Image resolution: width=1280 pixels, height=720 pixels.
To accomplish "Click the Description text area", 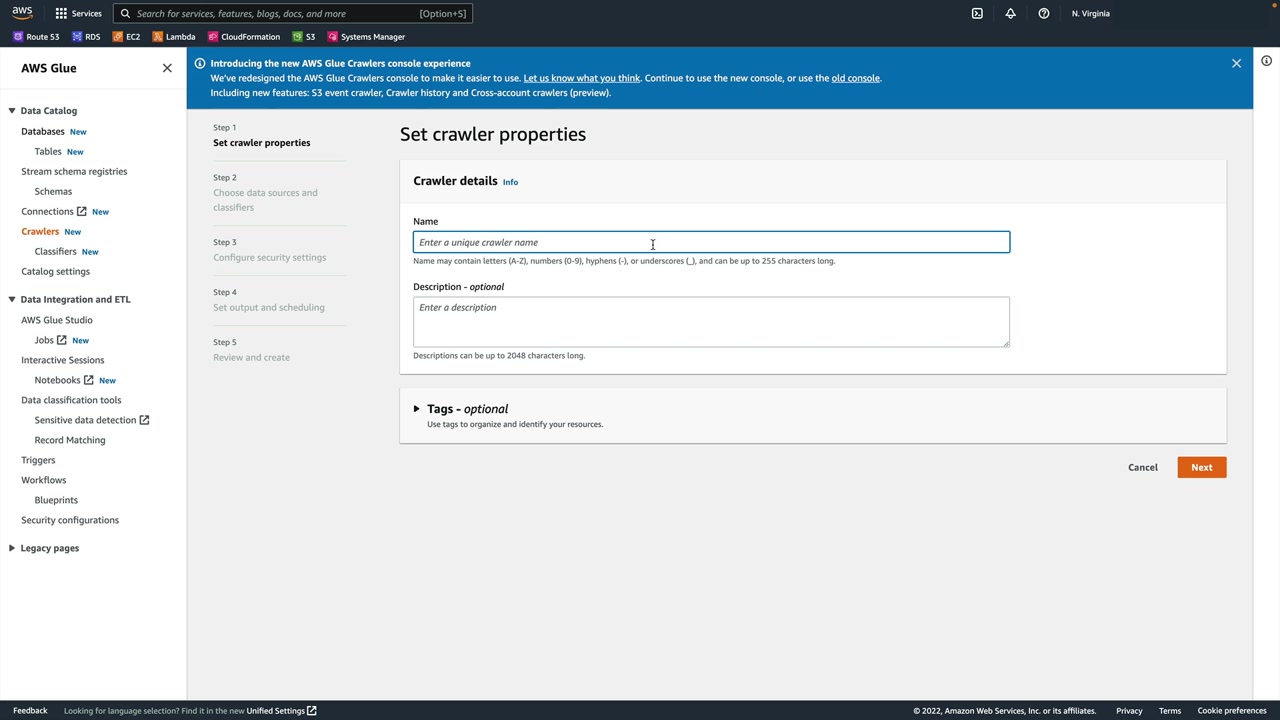I will [x=711, y=322].
